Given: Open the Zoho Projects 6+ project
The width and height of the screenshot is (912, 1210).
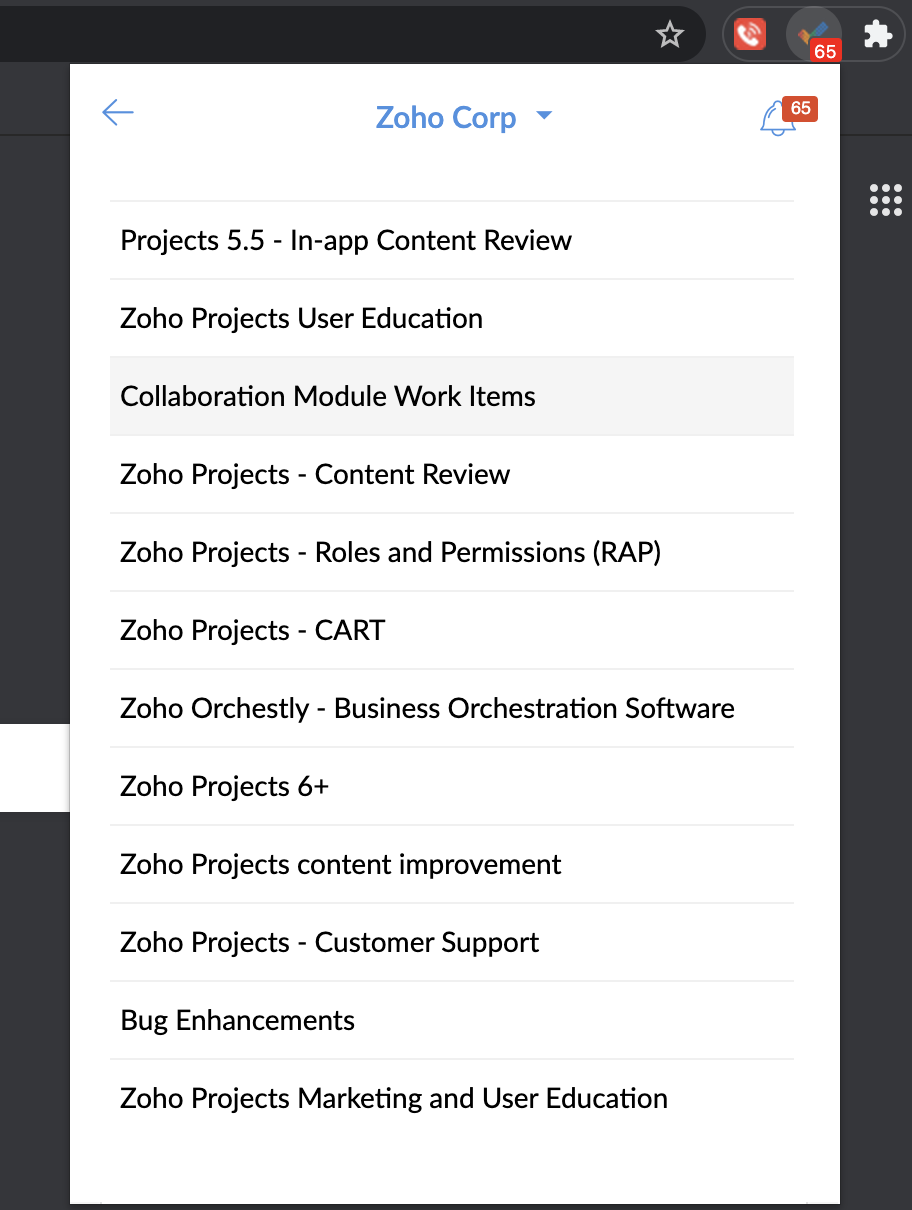Looking at the screenshot, I should click(452, 786).
